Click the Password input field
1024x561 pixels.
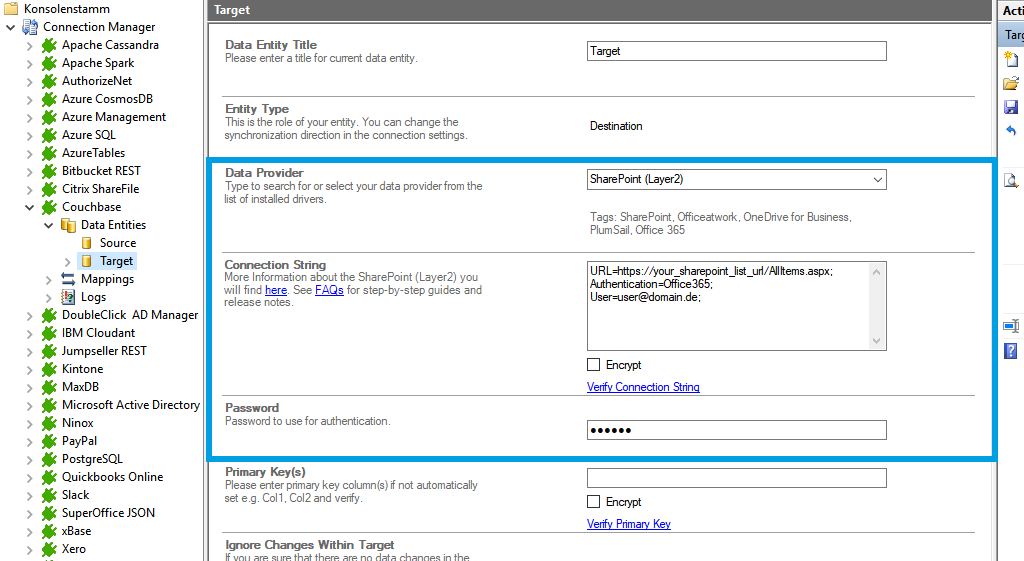pos(736,430)
